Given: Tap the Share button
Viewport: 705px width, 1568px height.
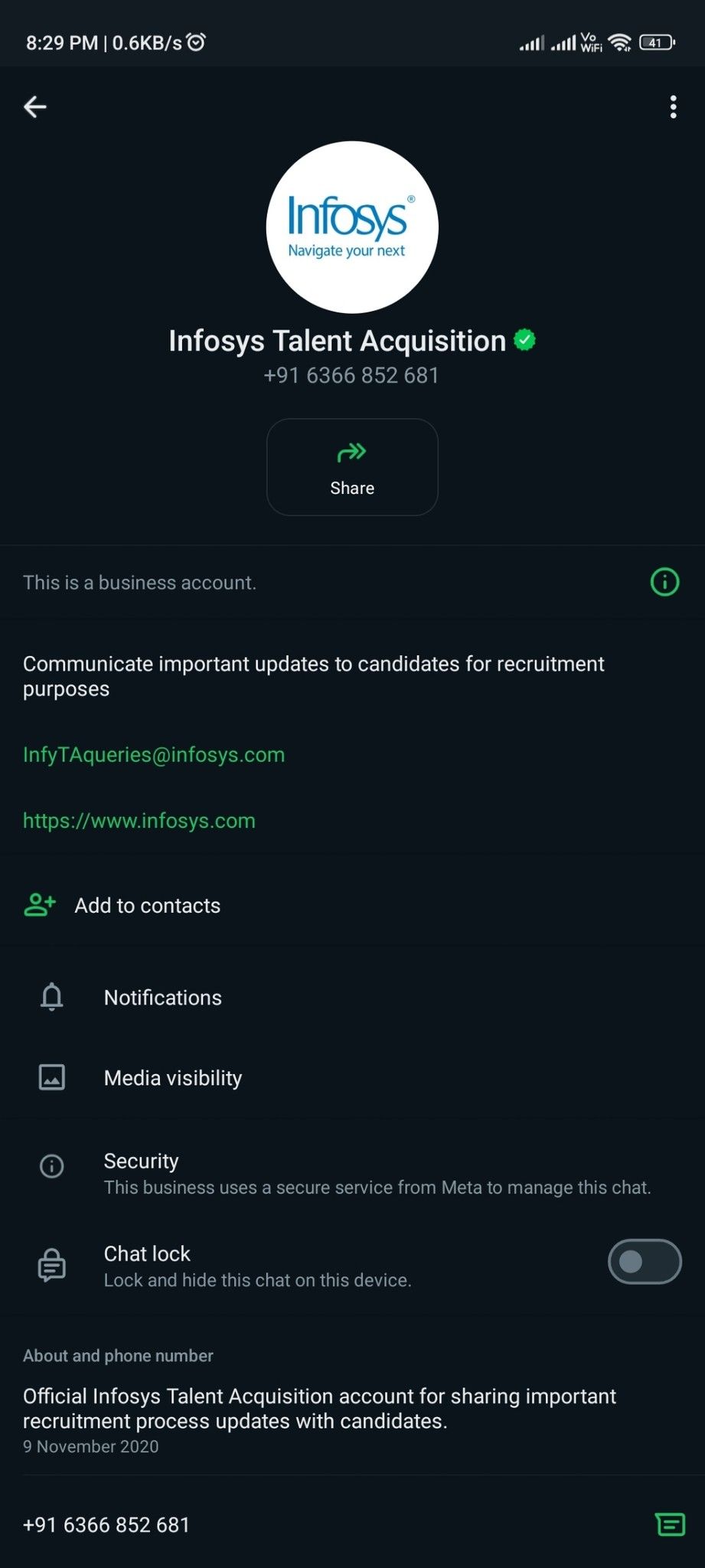Looking at the screenshot, I should (352, 467).
